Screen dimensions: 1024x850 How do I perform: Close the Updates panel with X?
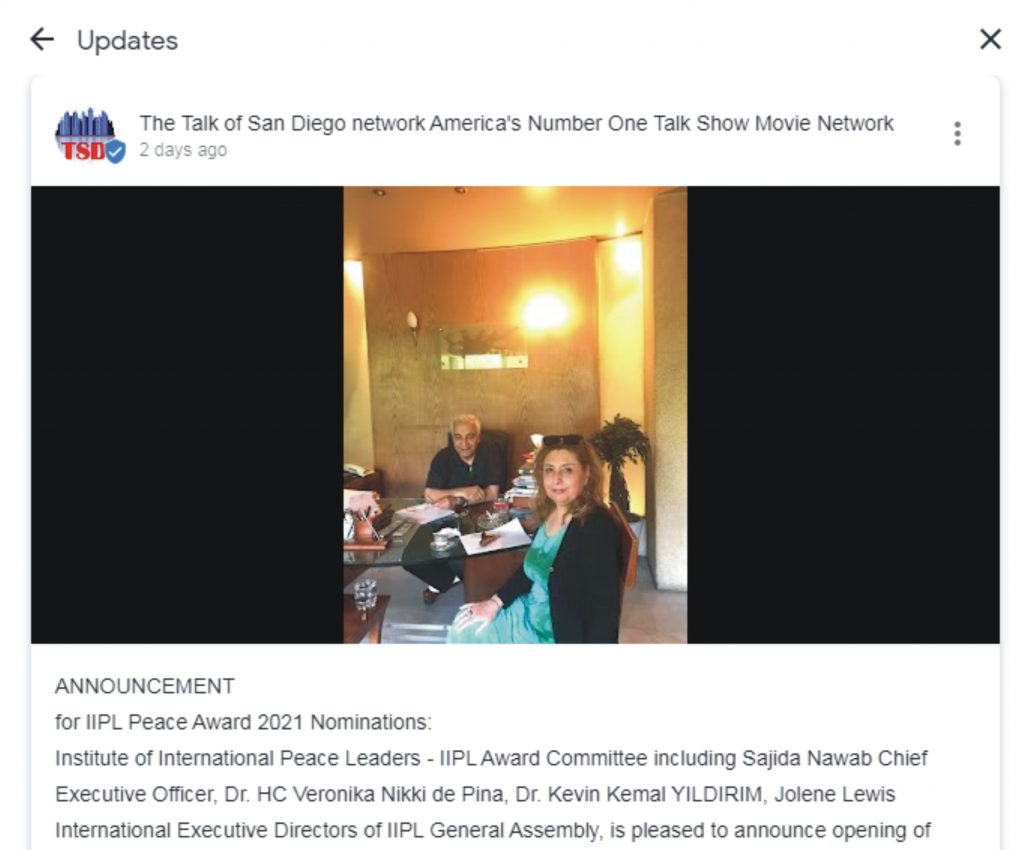coord(991,39)
